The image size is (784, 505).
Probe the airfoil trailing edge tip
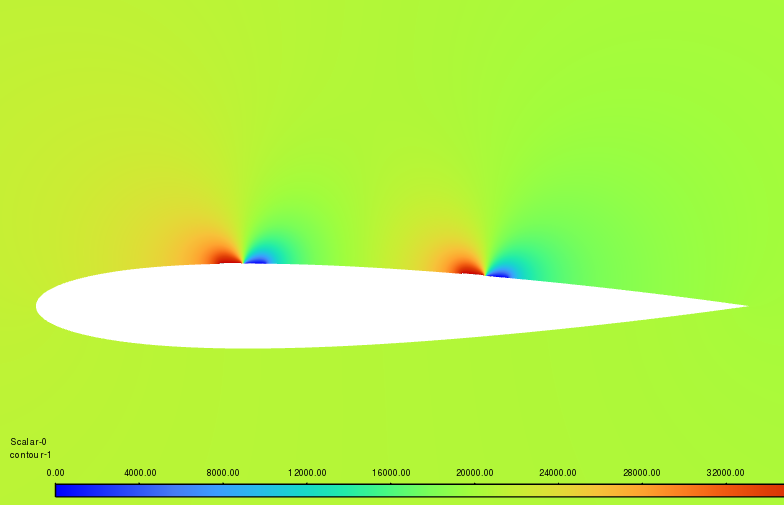pyautogui.click(x=746, y=306)
